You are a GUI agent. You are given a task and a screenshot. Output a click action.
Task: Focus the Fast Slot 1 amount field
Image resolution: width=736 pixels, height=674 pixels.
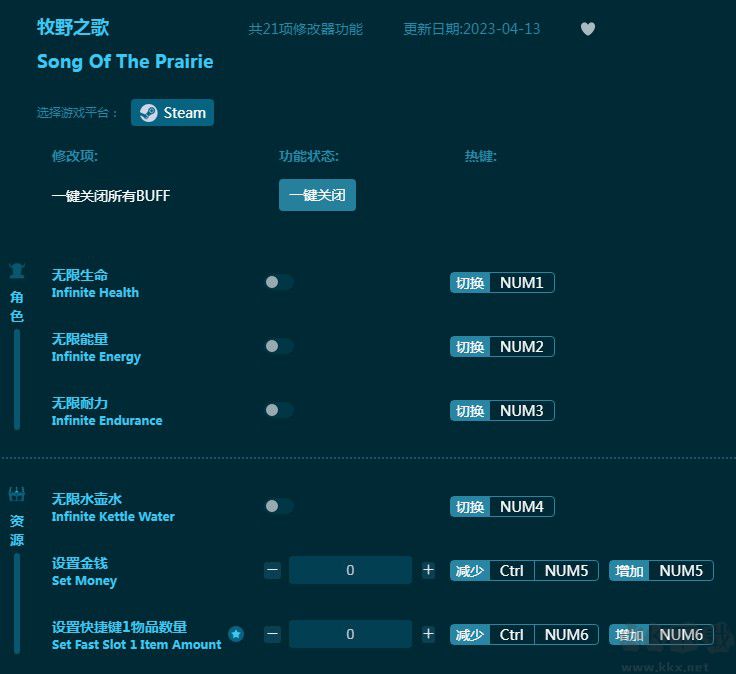[350, 634]
